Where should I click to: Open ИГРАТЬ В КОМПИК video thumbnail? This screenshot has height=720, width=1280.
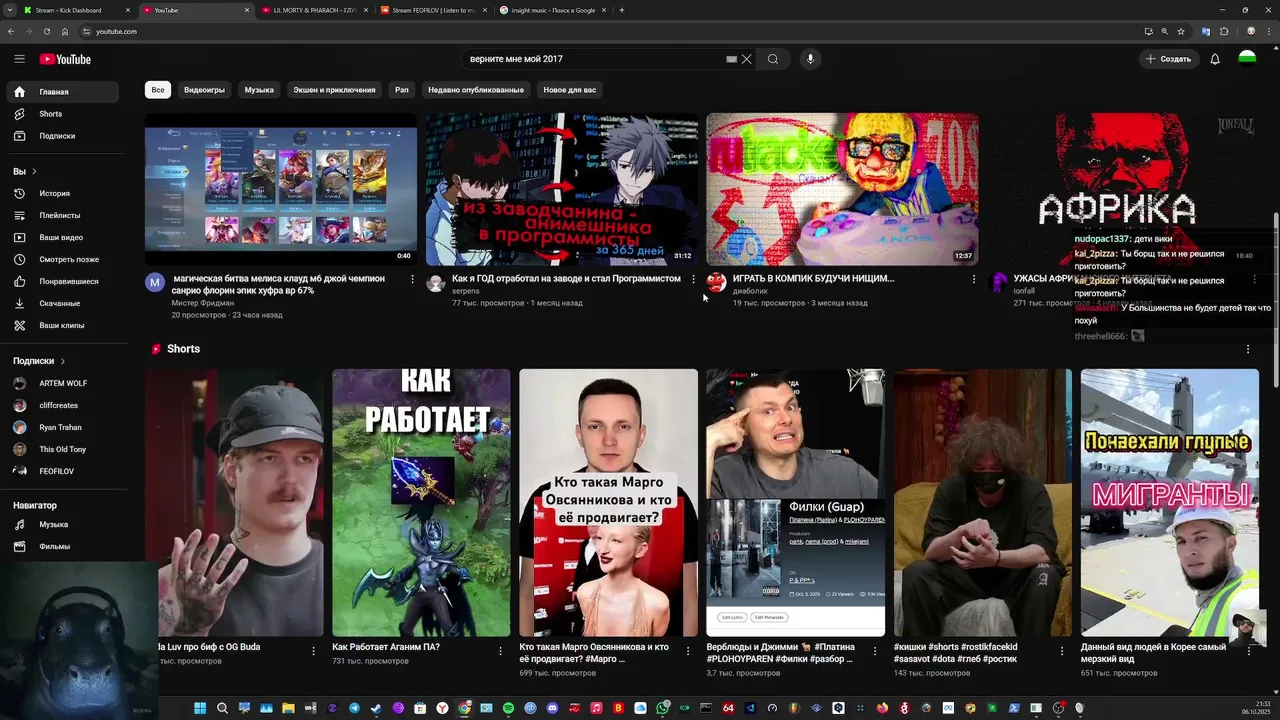click(x=842, y=189)
